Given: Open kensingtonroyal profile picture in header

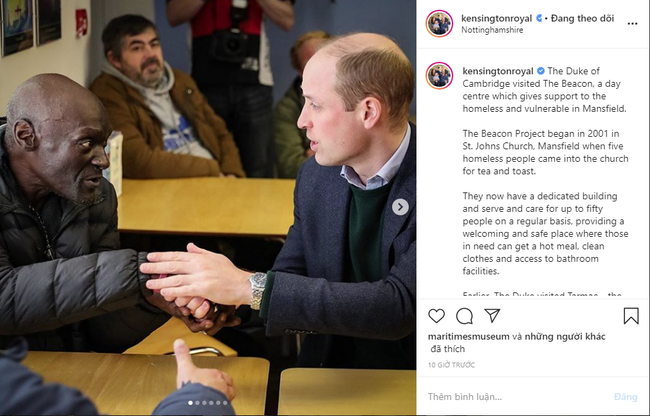Looking at the screenshot, I should pyautogui.click(x=439, y=24).
